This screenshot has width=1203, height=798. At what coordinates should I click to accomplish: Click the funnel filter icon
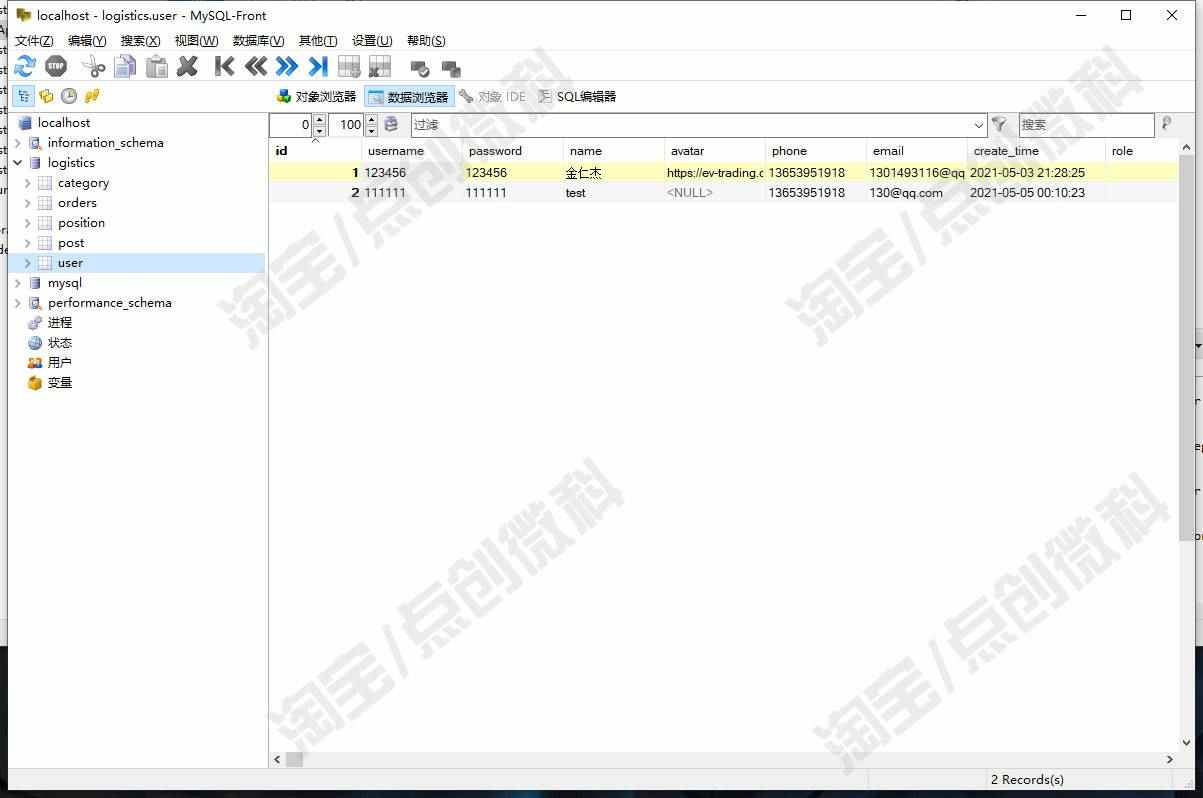point(999,125)
